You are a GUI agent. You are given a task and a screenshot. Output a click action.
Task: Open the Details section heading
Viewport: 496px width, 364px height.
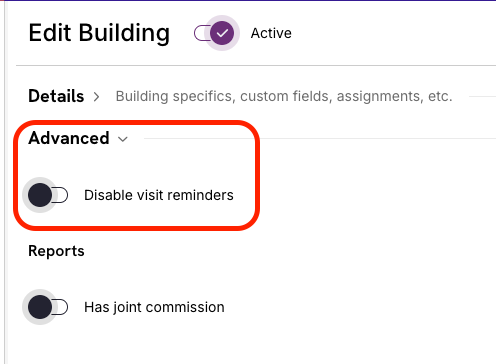tap(56, 96)
